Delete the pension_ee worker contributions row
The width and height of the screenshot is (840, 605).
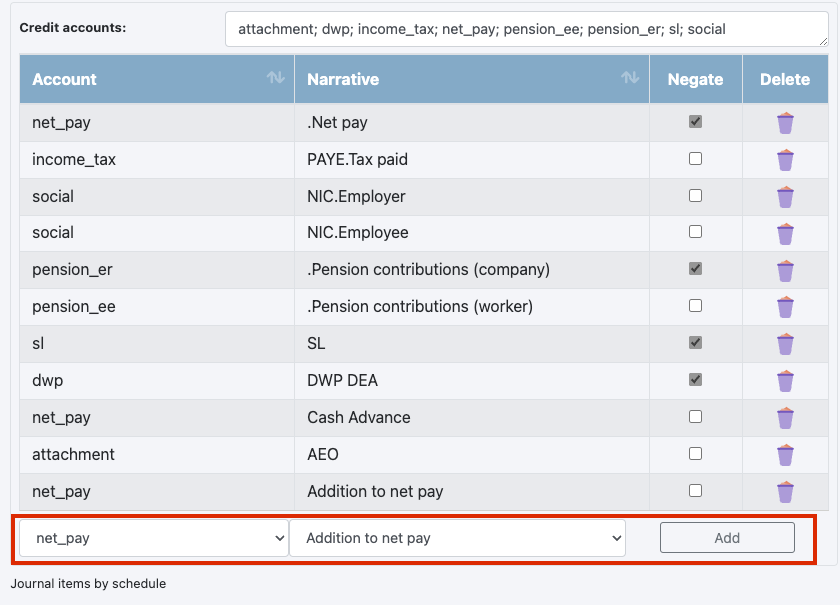point(785,307)
